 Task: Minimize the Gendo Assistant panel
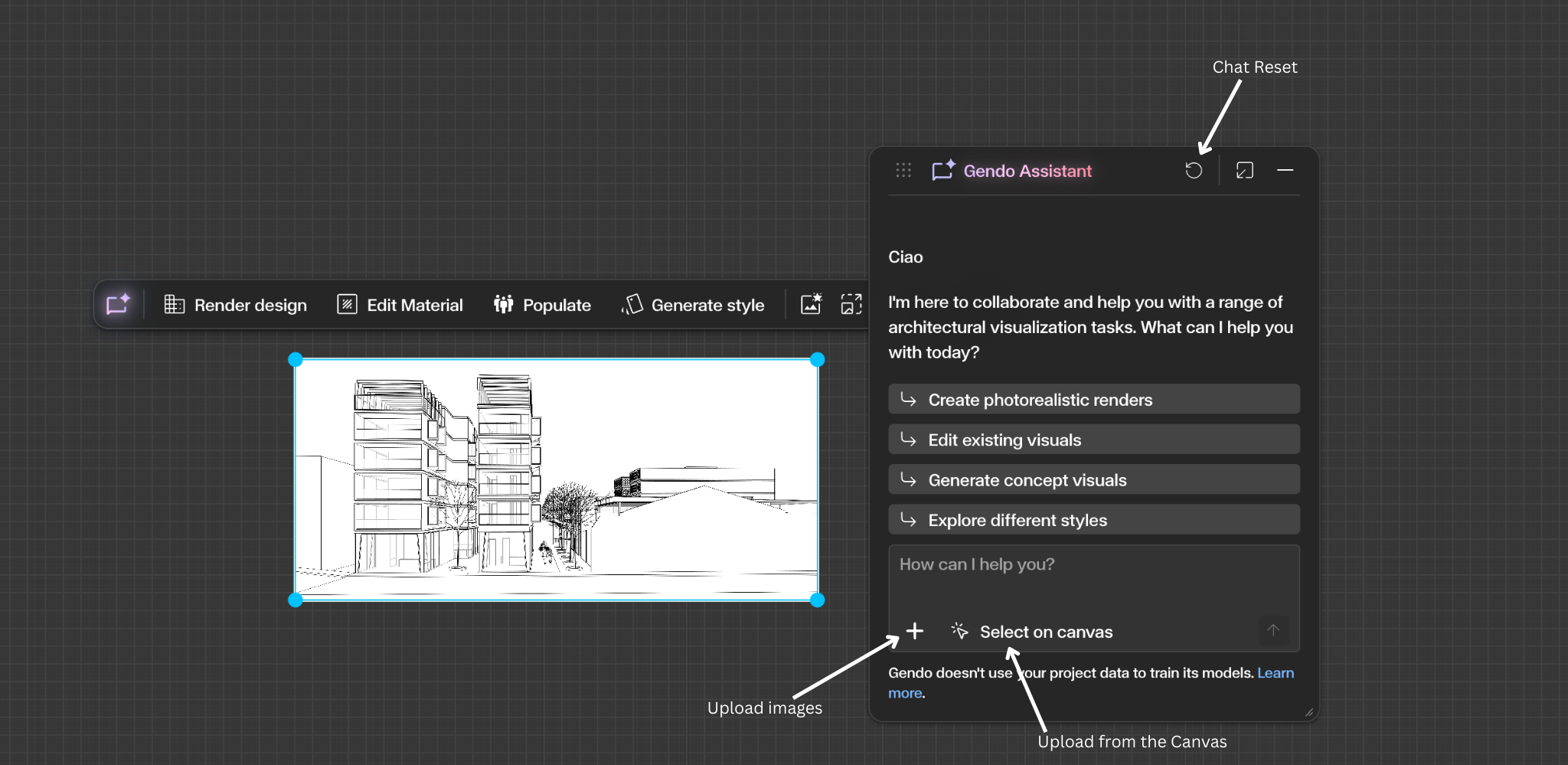coord(1285,170)
